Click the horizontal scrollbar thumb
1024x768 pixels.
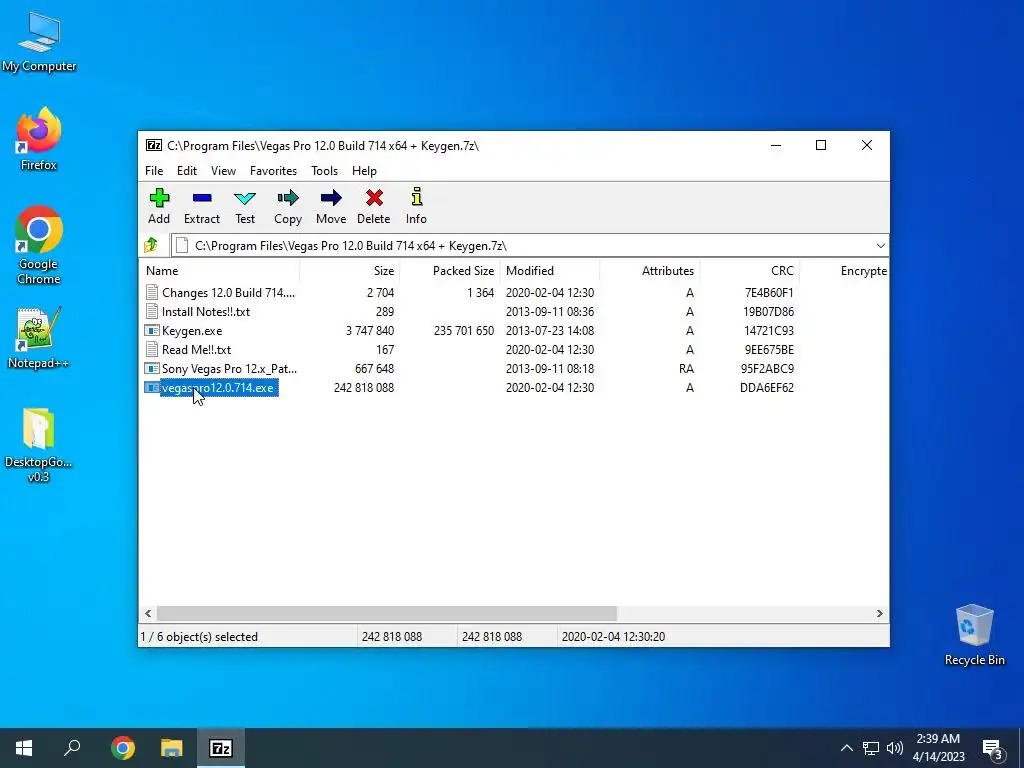pos(387,613)
